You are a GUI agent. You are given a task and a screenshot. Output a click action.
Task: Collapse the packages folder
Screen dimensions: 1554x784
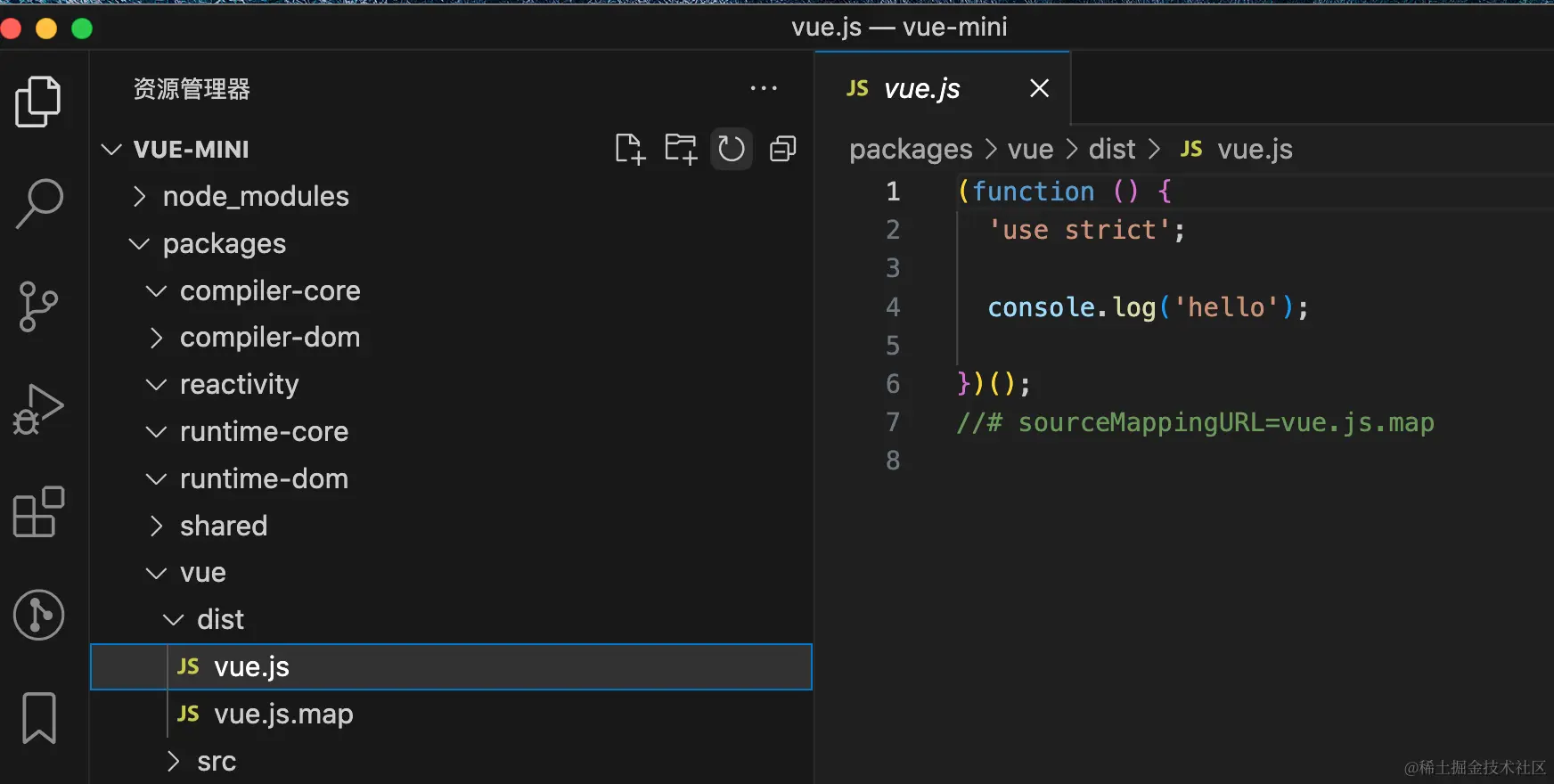point(139,243)
